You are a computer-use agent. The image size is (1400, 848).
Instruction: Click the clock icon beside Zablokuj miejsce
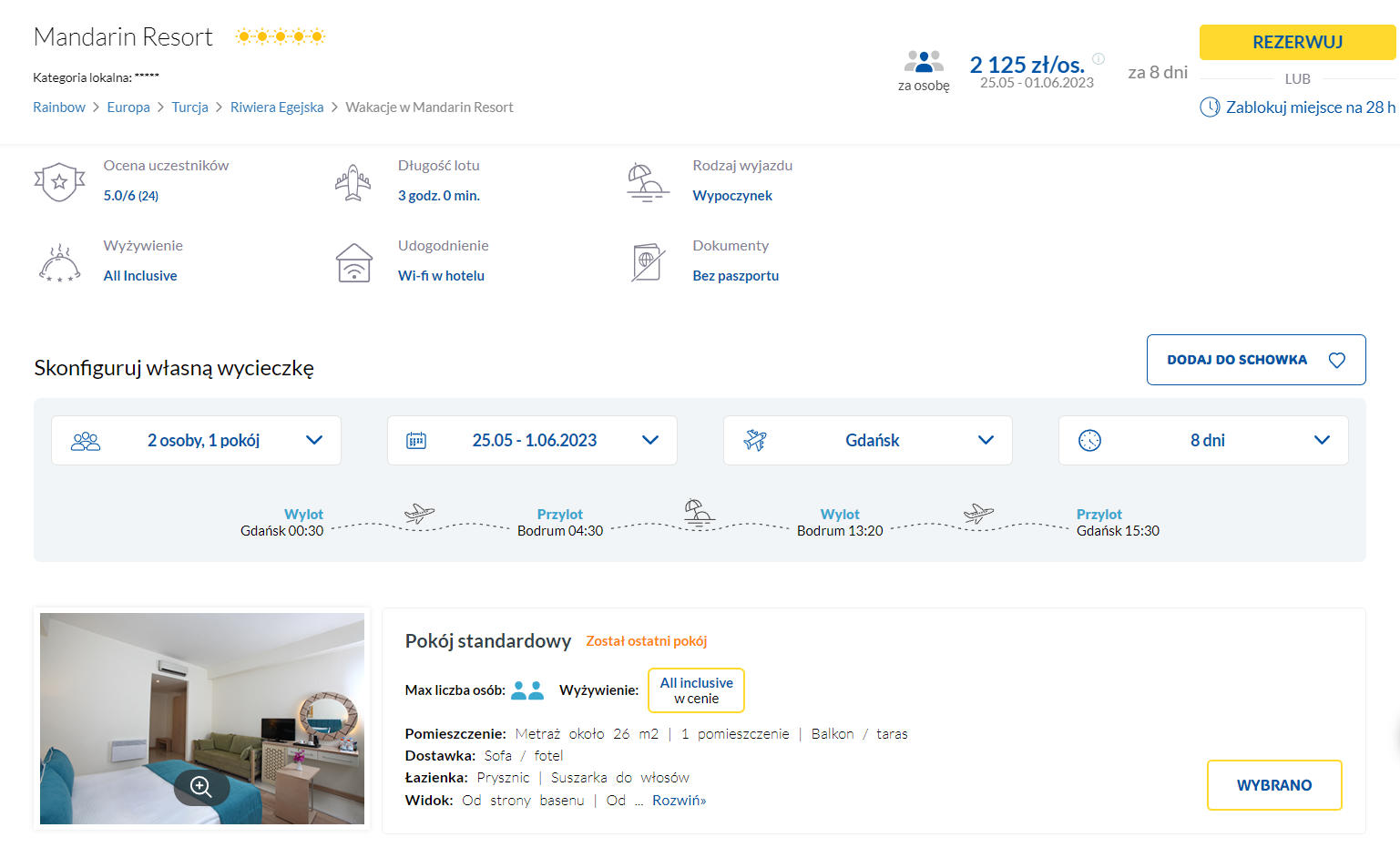pos(1210,107)
